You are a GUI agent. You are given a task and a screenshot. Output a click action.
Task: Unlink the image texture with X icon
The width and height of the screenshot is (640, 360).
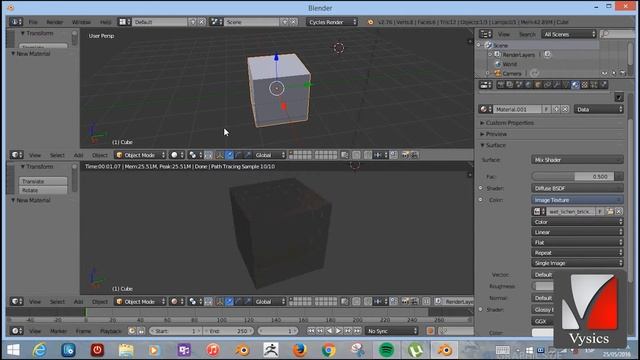pos(619,211)
